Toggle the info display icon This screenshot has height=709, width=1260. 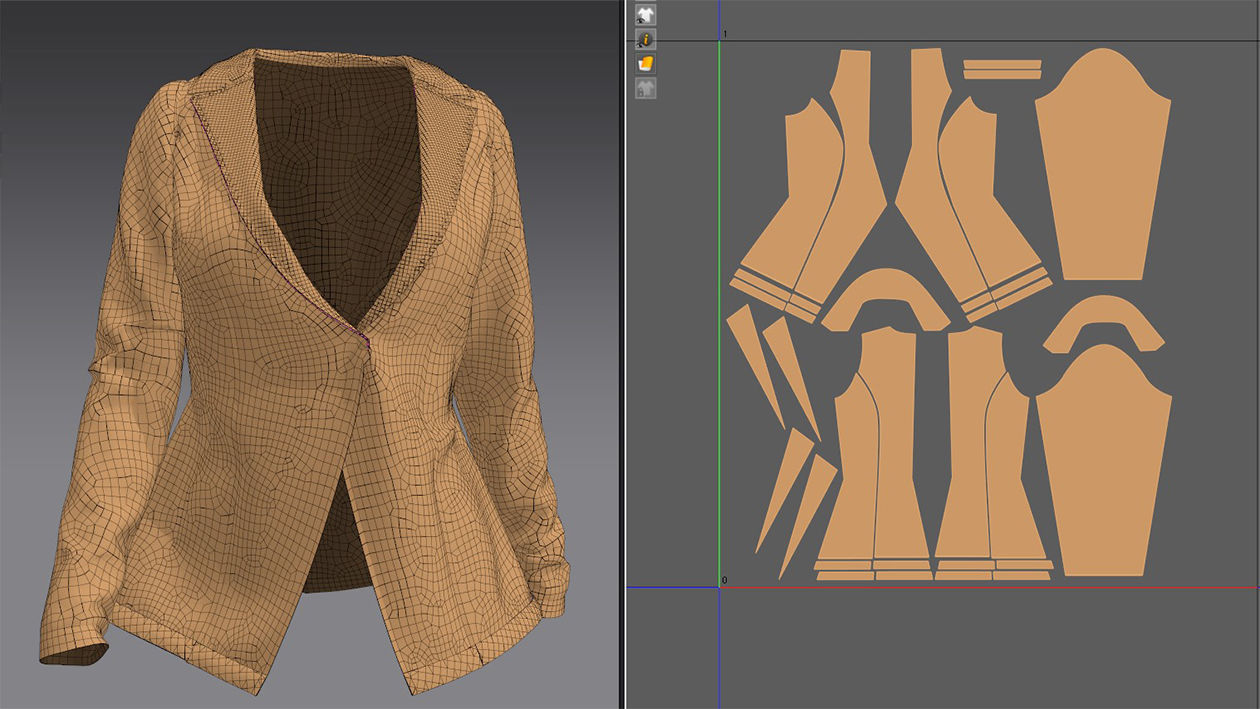click(646, 40)
